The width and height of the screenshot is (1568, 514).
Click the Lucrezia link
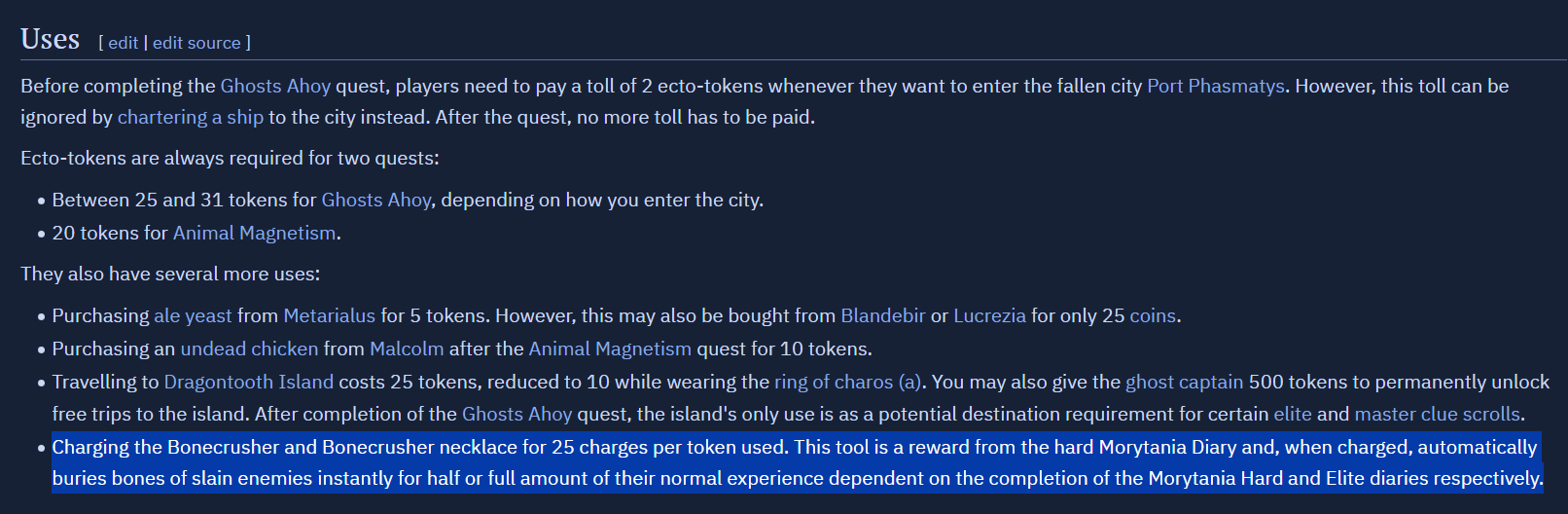(989, 315)
